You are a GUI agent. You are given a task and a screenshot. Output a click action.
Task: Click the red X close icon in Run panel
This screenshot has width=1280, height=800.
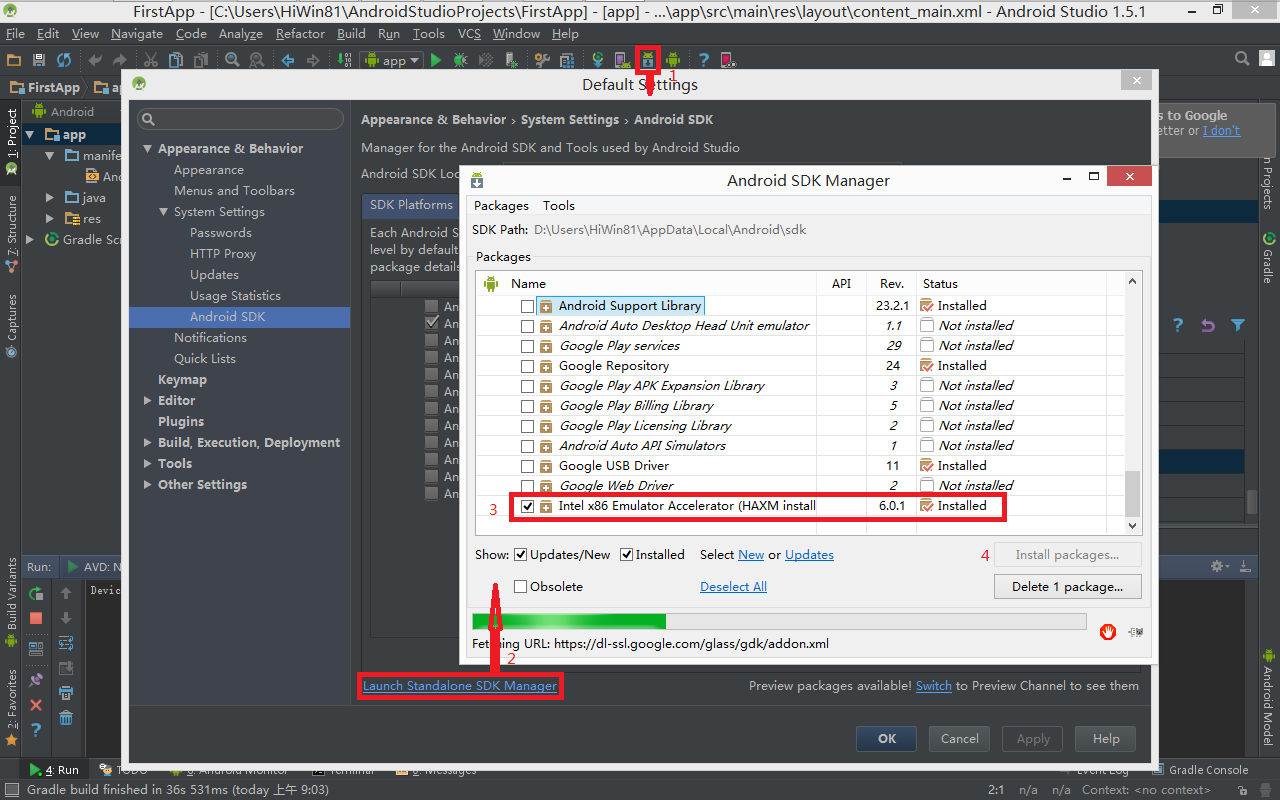[36, 705]
